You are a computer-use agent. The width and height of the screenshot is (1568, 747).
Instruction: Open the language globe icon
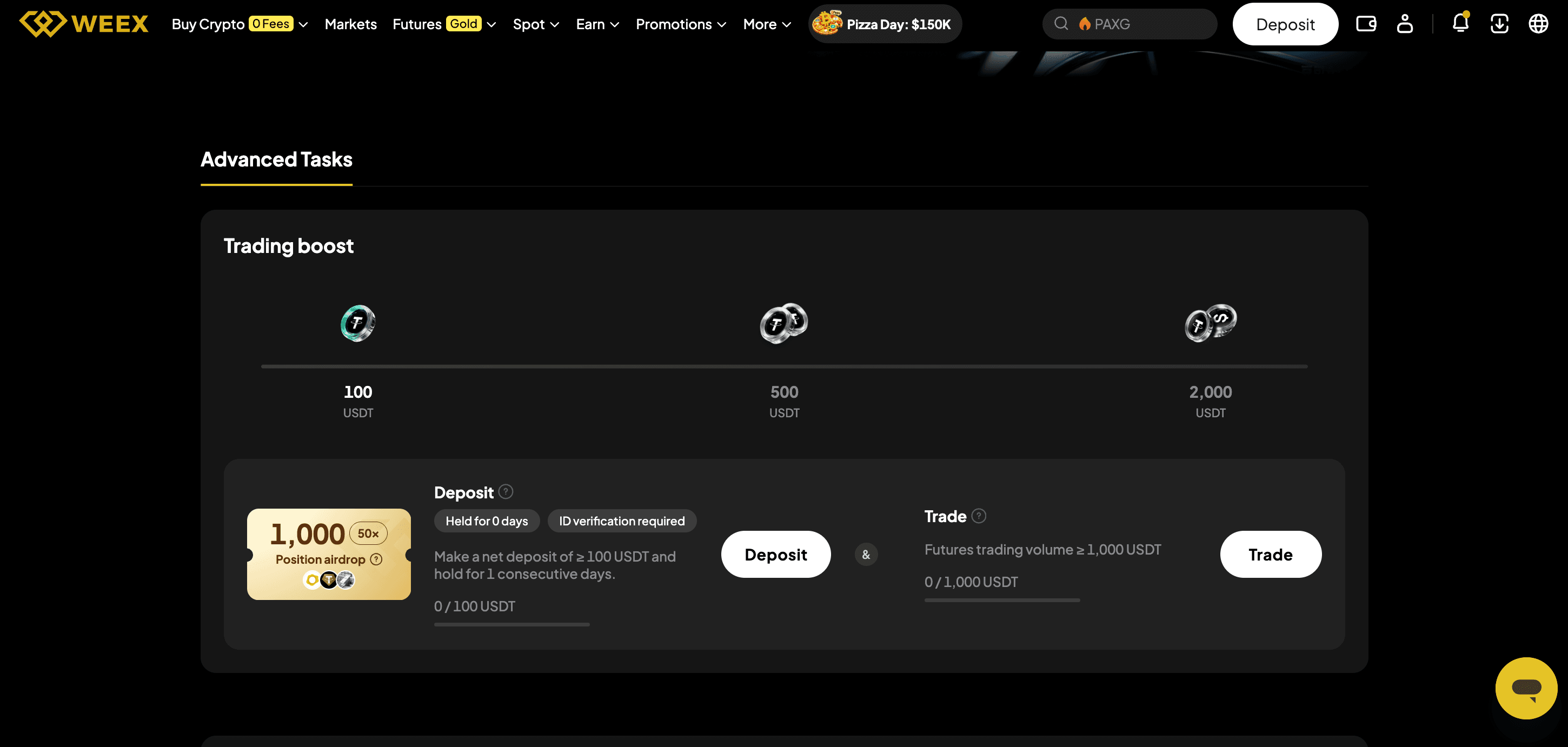click(x=1538, y=24)
